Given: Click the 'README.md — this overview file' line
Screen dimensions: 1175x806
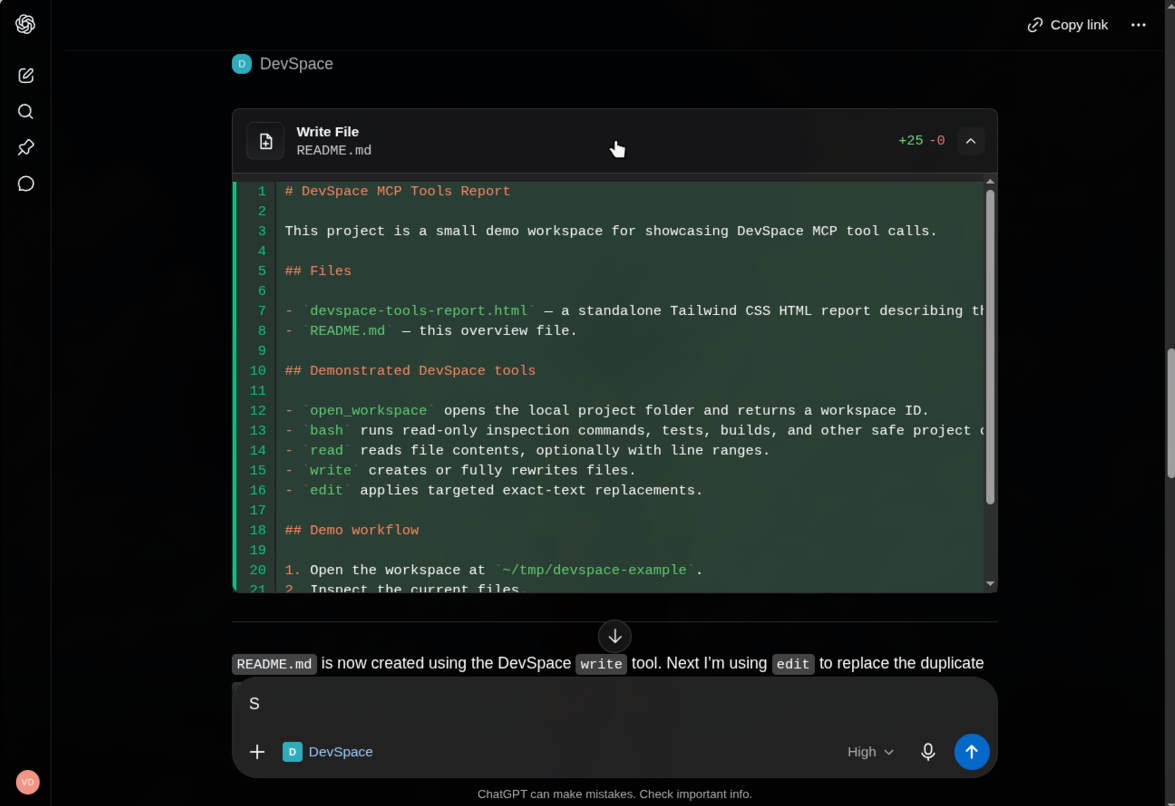Looking at the screenshot, I should coord(431,331).
